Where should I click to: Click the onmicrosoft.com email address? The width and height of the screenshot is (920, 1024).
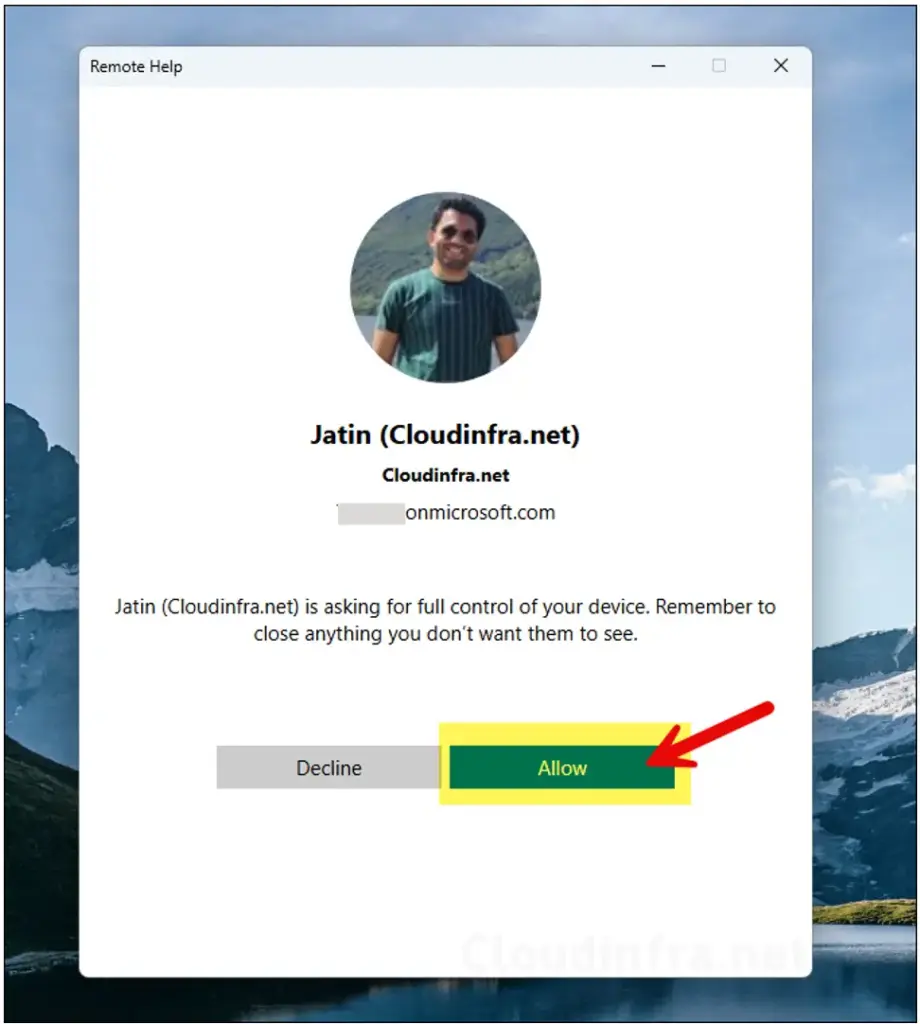pos(480,513)
